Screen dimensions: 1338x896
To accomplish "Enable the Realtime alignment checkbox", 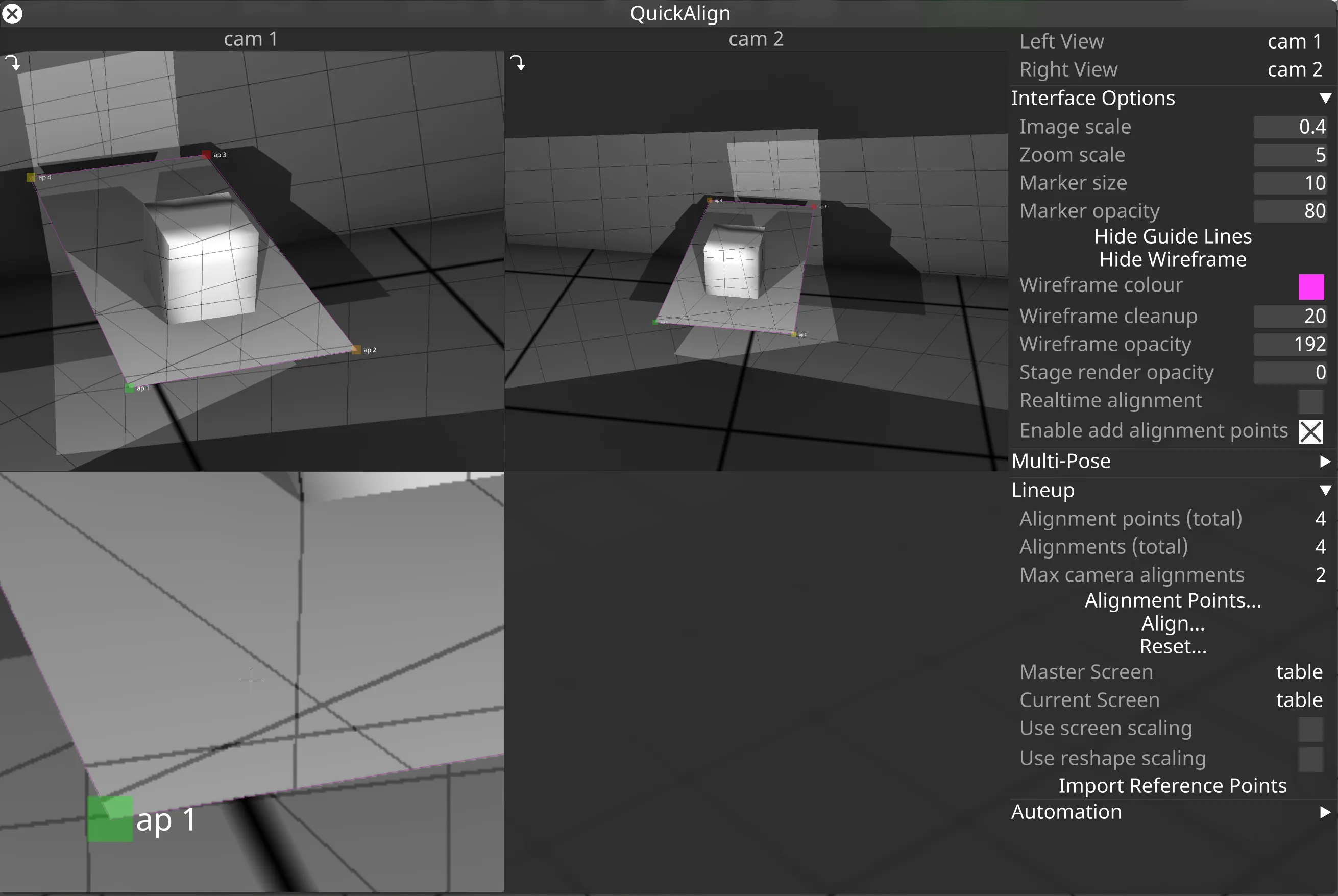I will (1310, 401).
